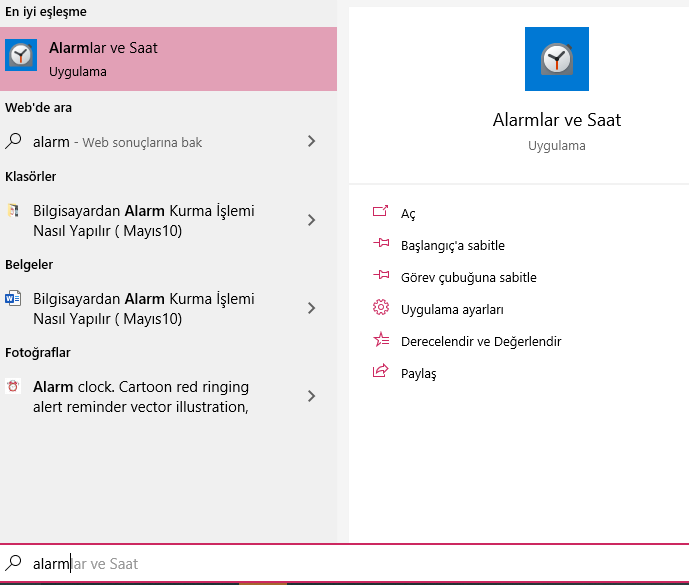
Task: Select Aç to open the app
Action: pyautogui.click(x=407, y=213)
